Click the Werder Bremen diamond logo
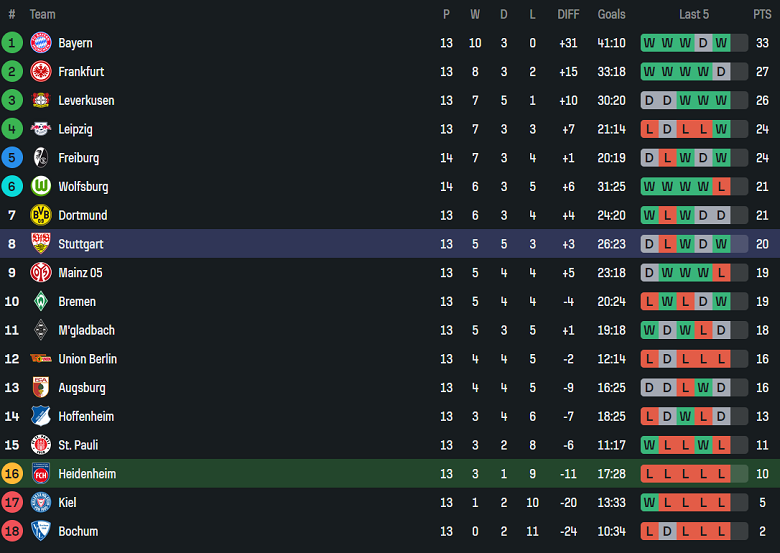This screenshot has height=553, width=780. point(40,301)
